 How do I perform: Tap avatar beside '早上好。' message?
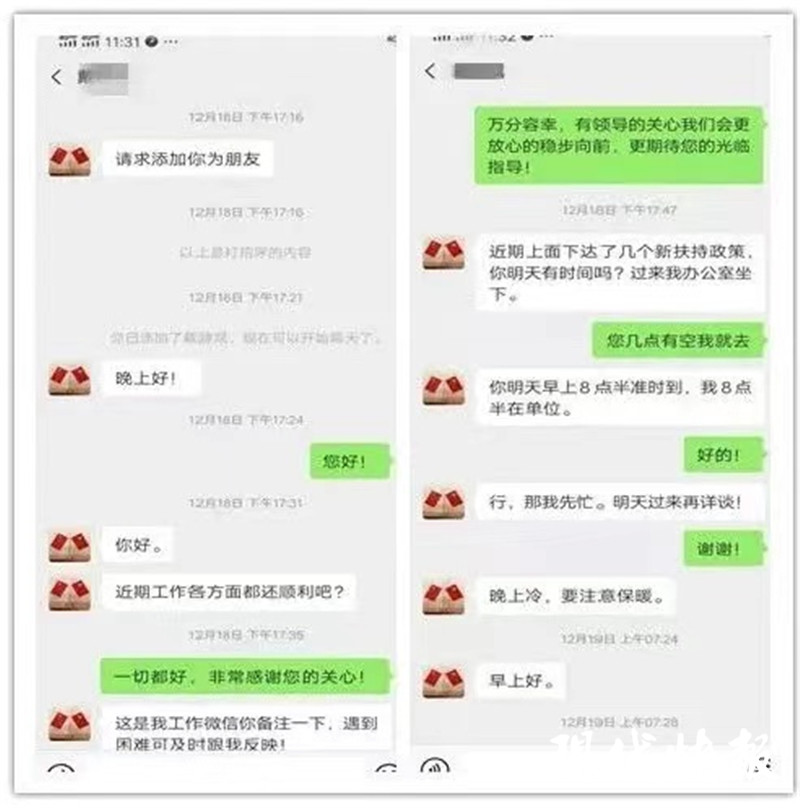[x=443, y=682]
